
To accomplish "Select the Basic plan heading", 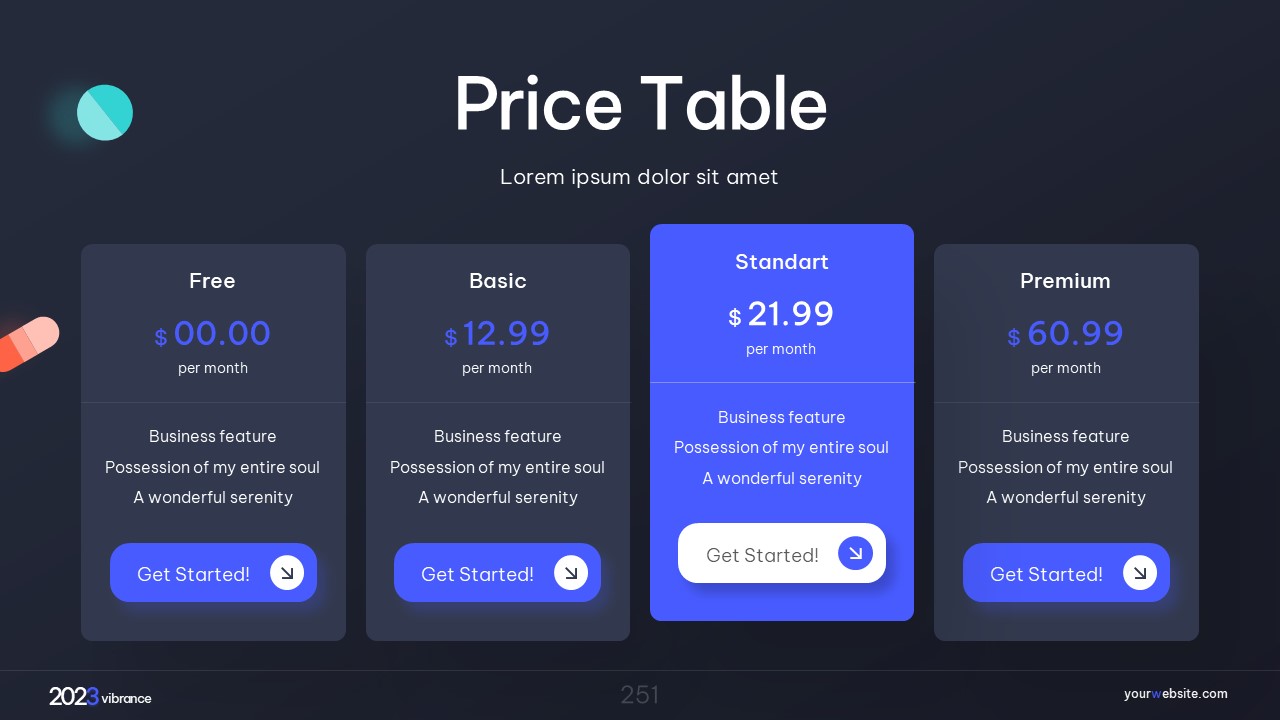I will point(498,281).
